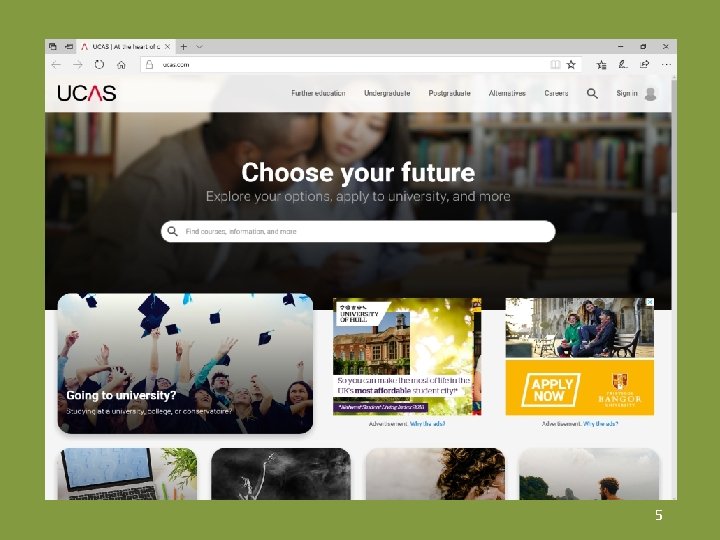Share this page icon
Screen dimensions: 720x540
[x=644, y=65]
